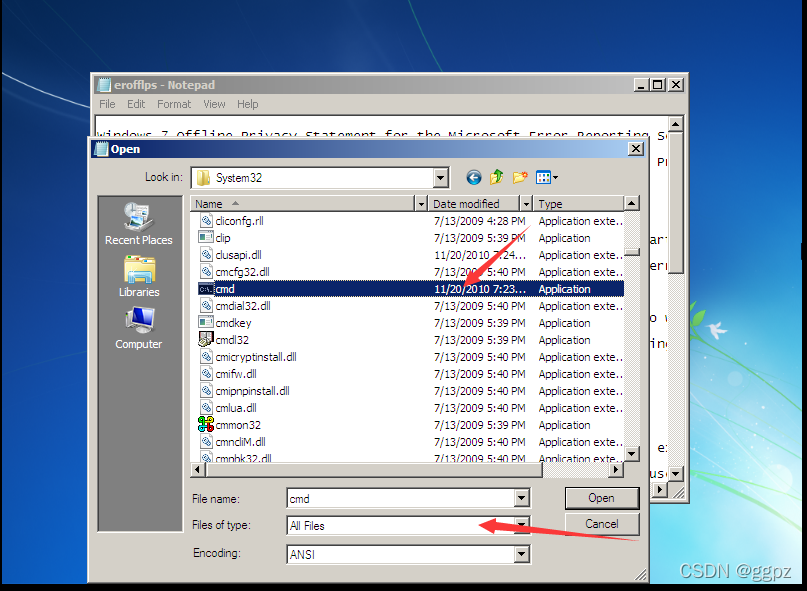
Task: Open the File menu in Notepad
Action: [x=107, y=104]
